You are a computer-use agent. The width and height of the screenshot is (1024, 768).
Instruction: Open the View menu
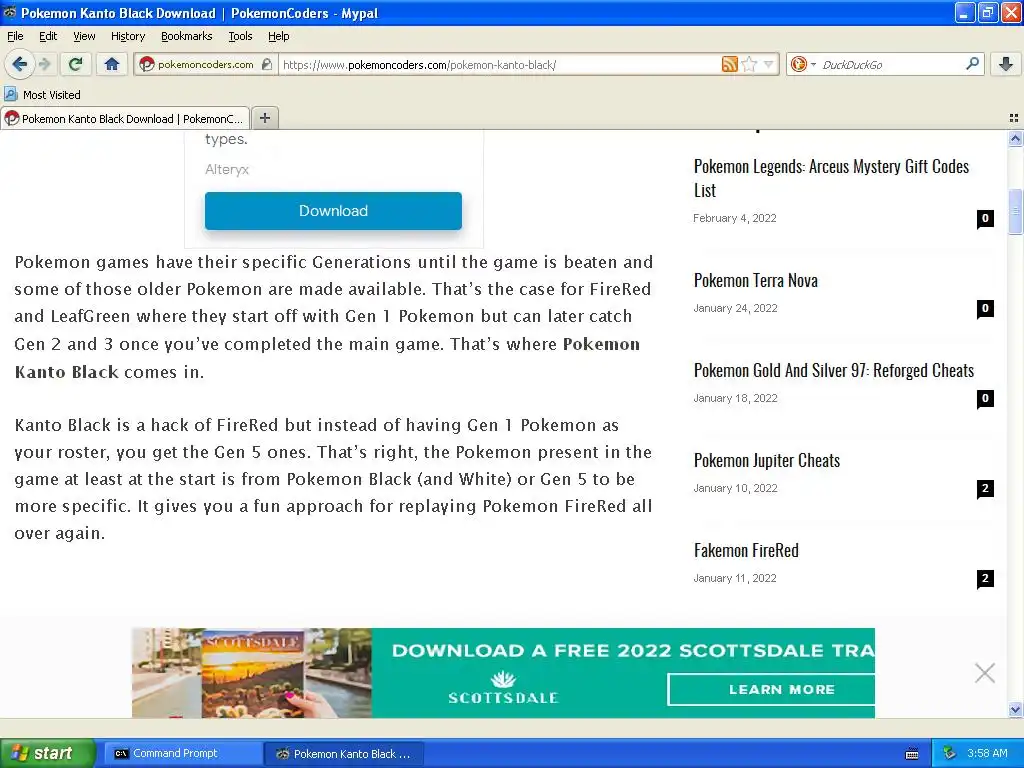click(84, 36)
